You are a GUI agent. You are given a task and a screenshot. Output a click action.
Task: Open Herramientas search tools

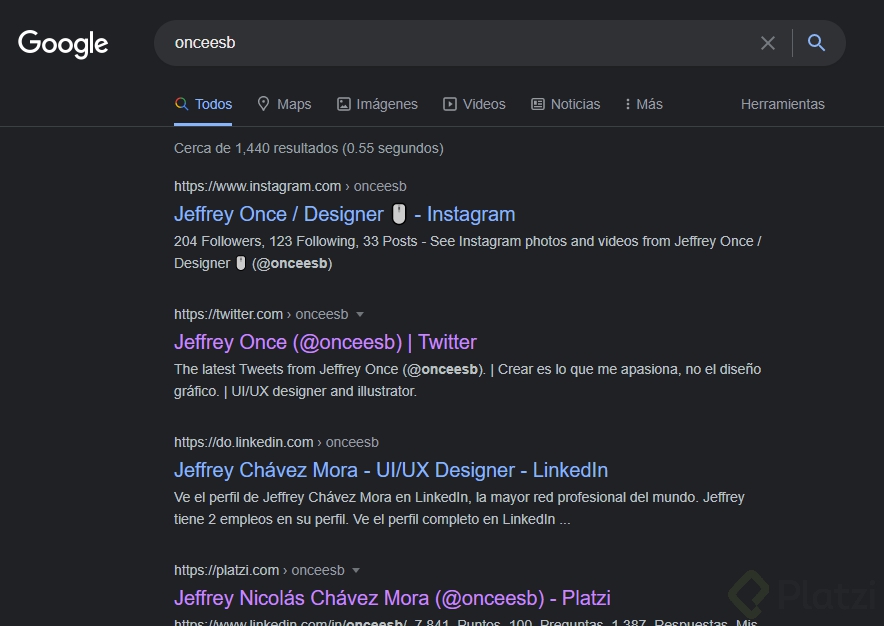point(783,104)
